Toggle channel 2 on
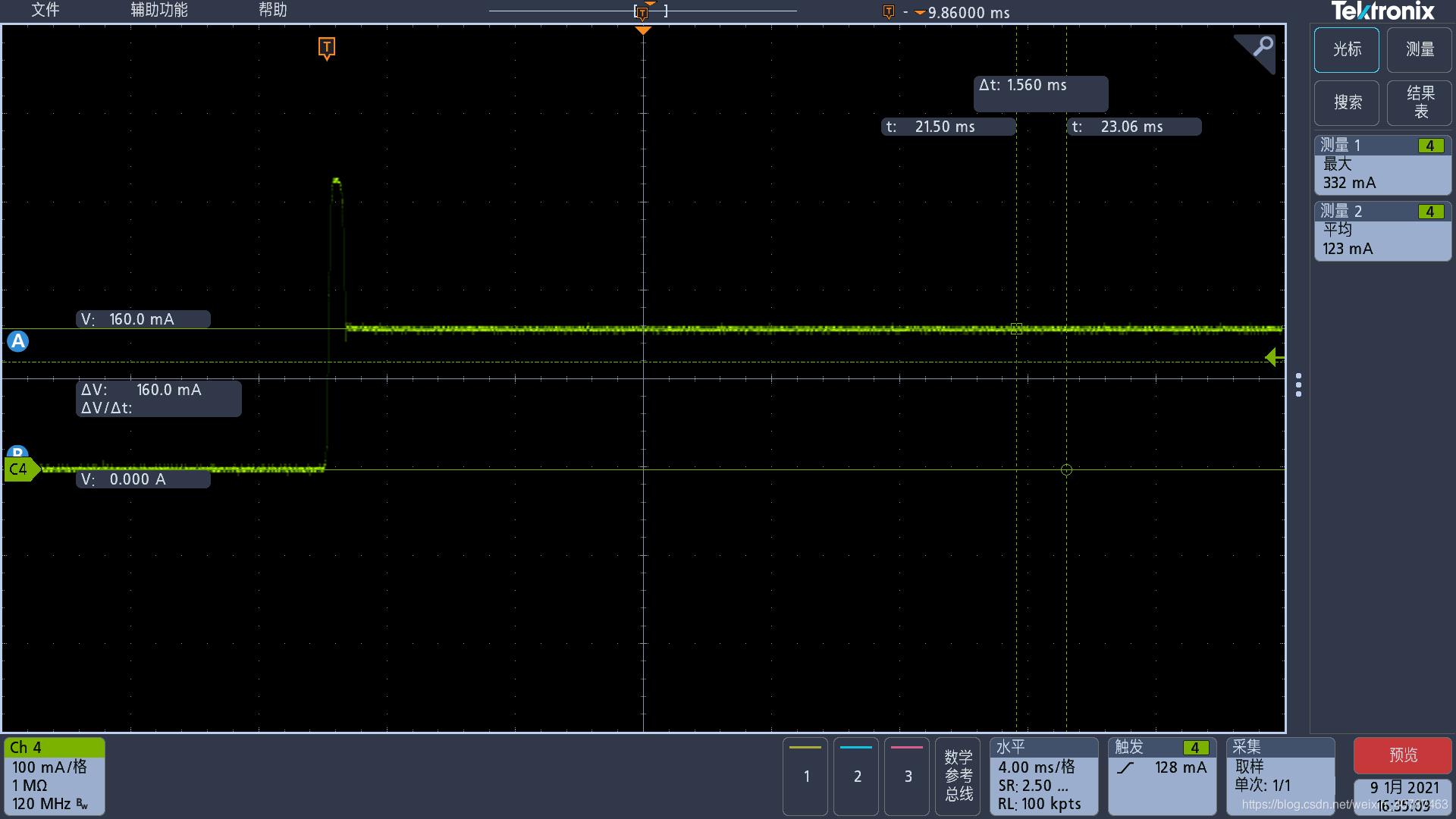 856,775
